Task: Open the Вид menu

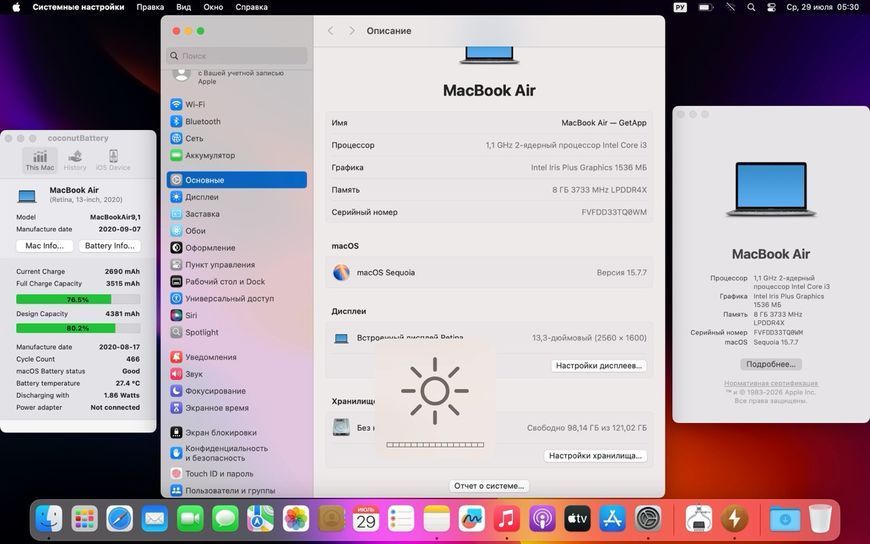Action: point(184,7)
